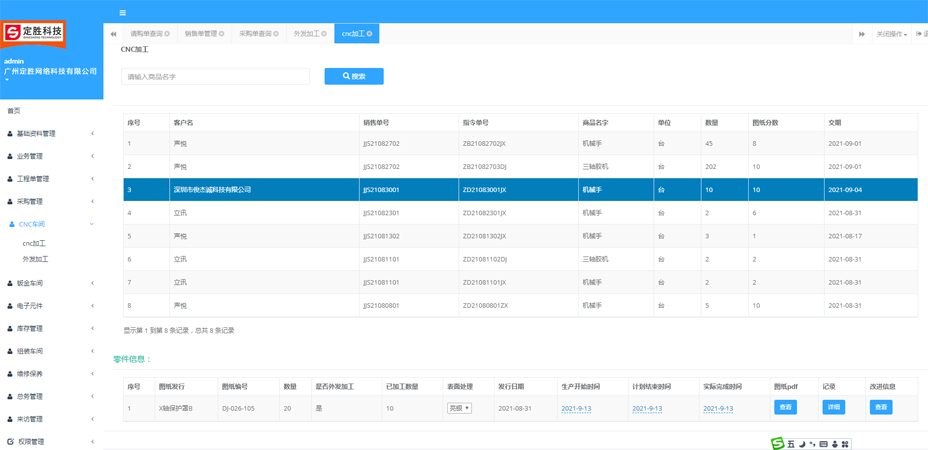928x450 pixels.
Task: Close the 销售单管理 tab
Action: coord(222,34)
